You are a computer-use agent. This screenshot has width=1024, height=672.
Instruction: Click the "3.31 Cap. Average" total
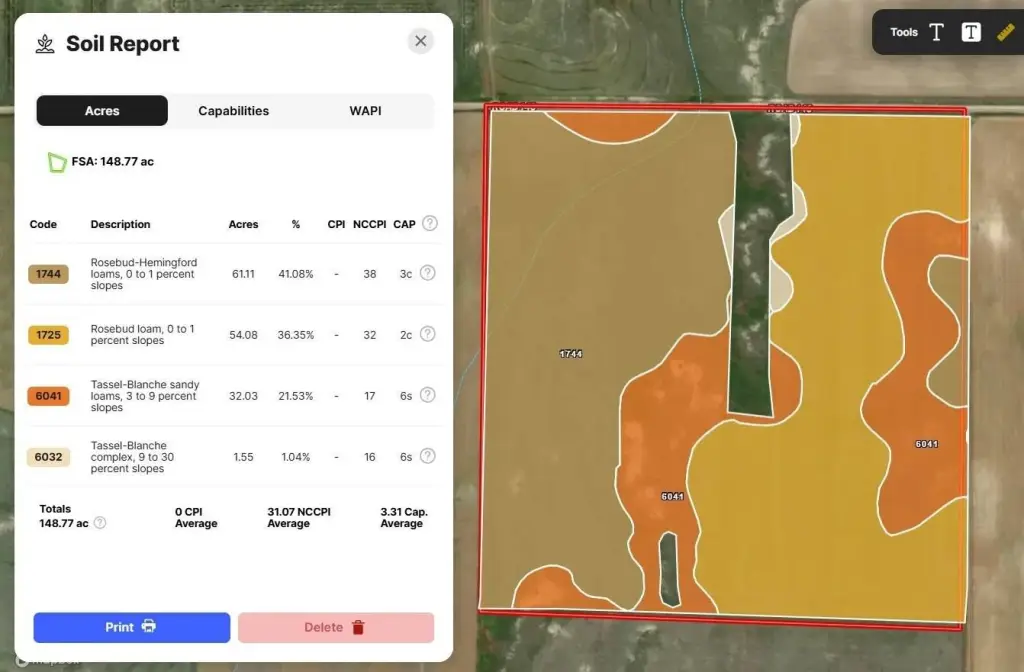coord(404,518)
